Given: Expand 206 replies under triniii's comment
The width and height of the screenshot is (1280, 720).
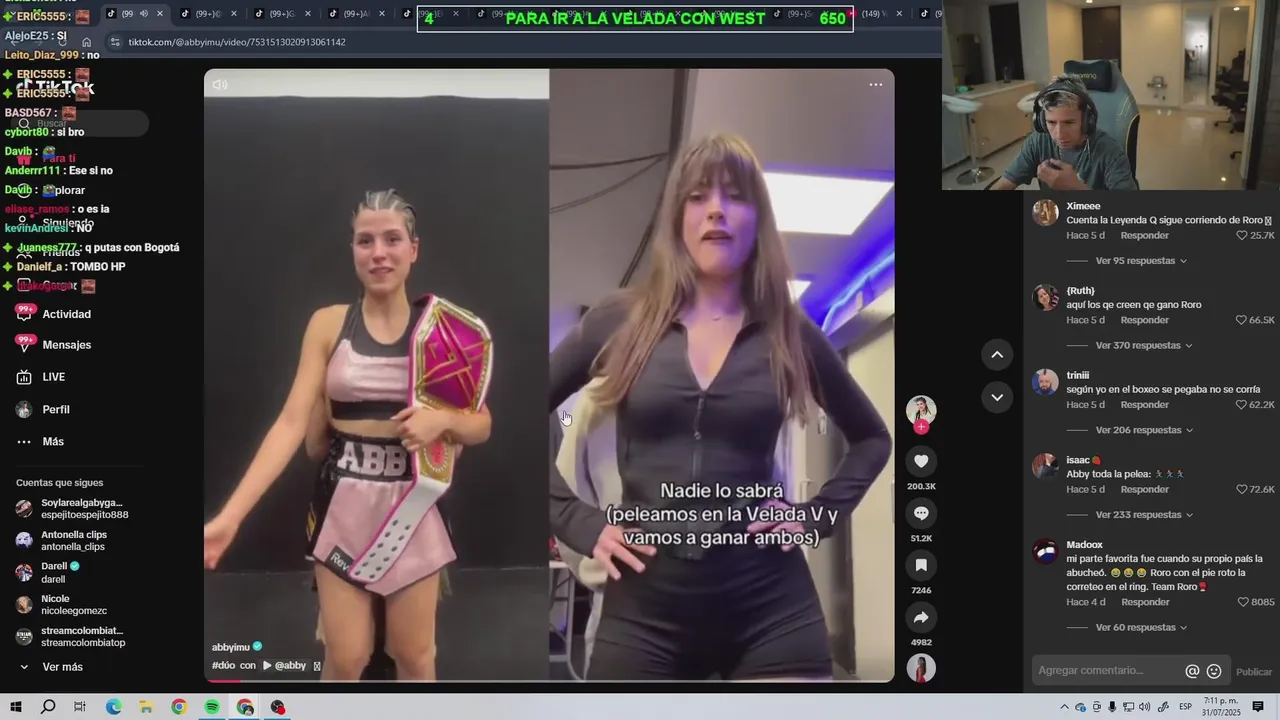Looking at the screenshot, I should (x=1144, y=430).
